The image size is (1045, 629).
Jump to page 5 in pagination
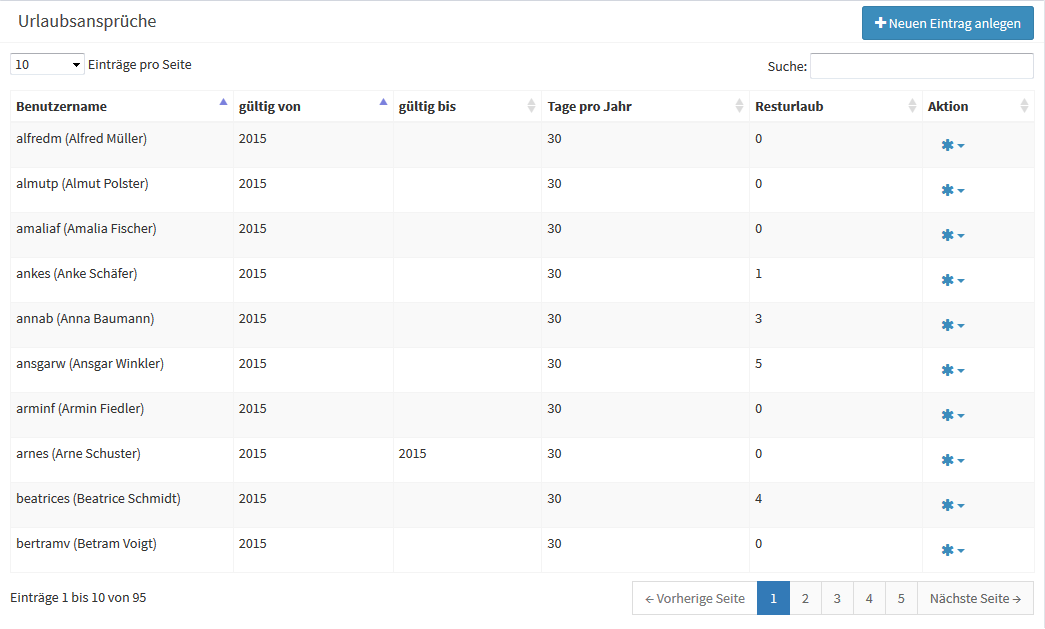point(901,599)
